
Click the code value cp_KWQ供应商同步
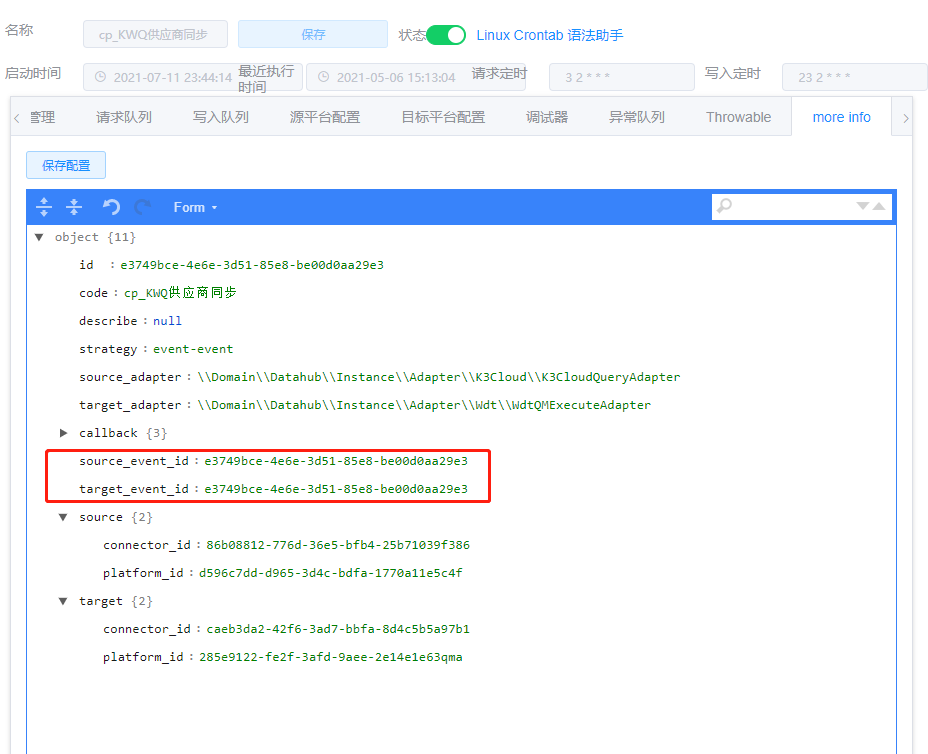(180, 293)
